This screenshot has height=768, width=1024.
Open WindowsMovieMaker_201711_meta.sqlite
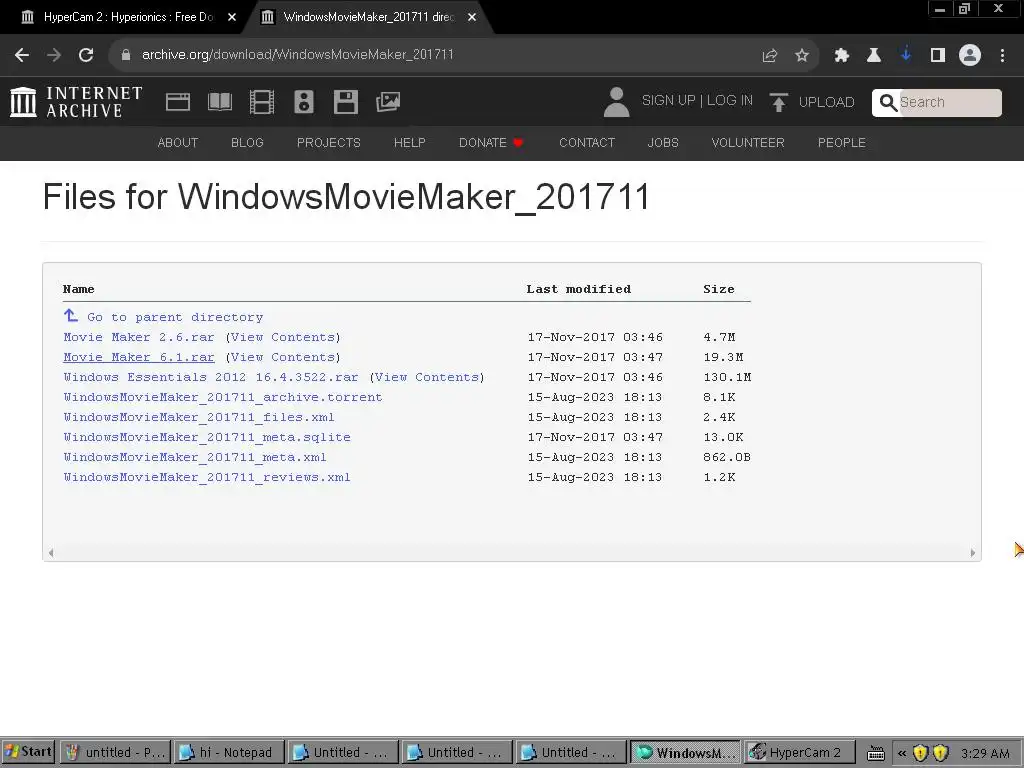[207, 438]
